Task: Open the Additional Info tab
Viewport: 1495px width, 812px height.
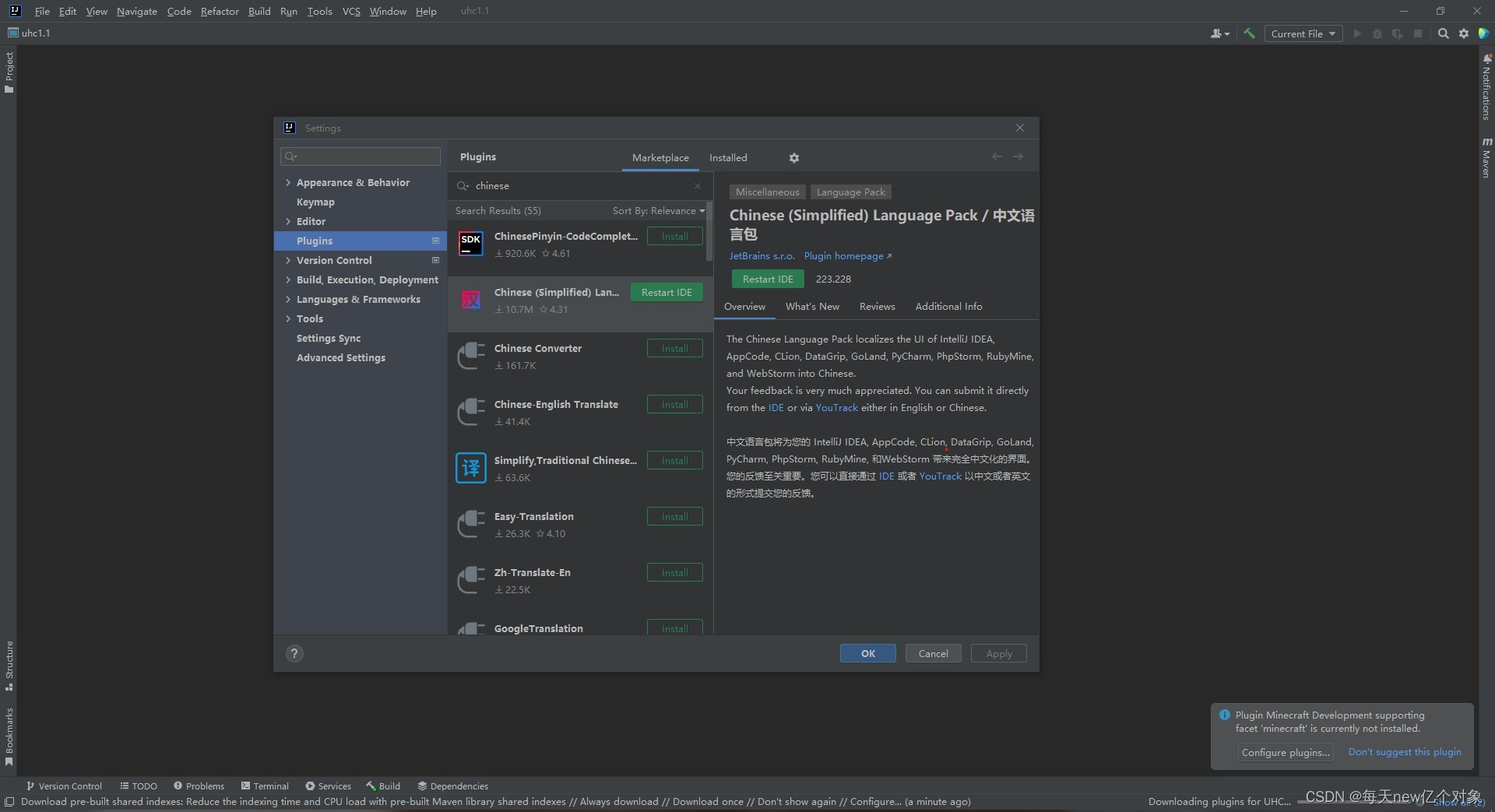Action: [x=948, y=307]
